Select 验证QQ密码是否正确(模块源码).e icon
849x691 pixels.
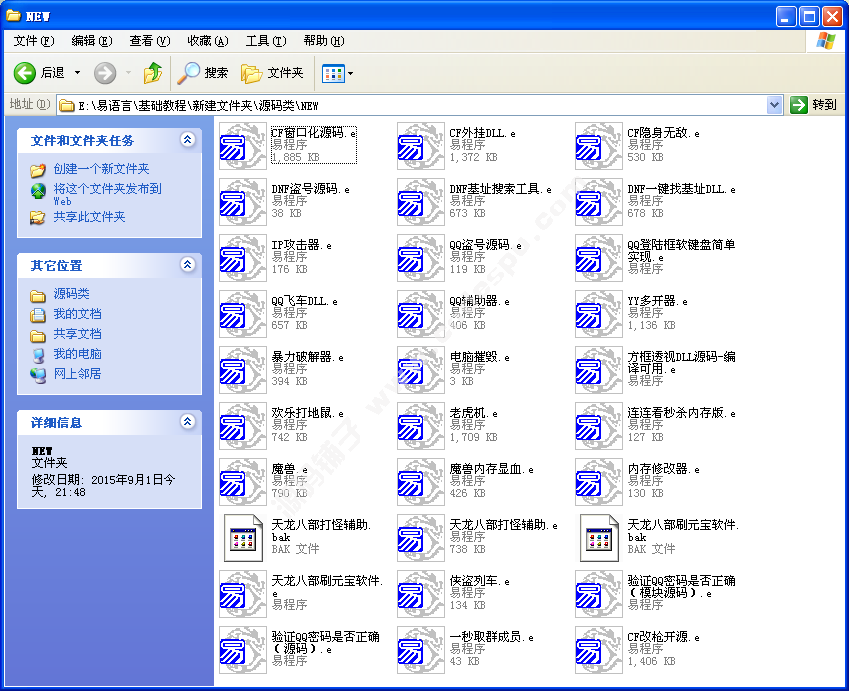pyautogui.click(x=599, y=594)
